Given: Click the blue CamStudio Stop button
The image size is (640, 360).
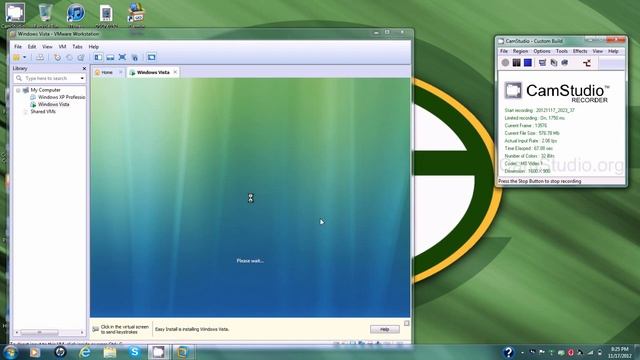Looking at the screenshot, I should pyautogui.click(x=528, y=62).
